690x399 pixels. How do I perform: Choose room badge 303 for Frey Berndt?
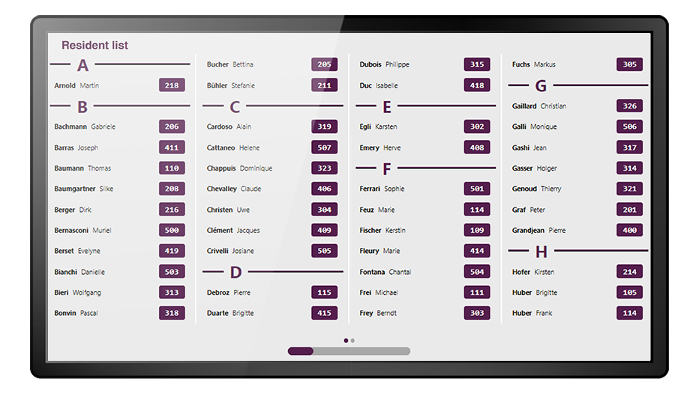477,313
